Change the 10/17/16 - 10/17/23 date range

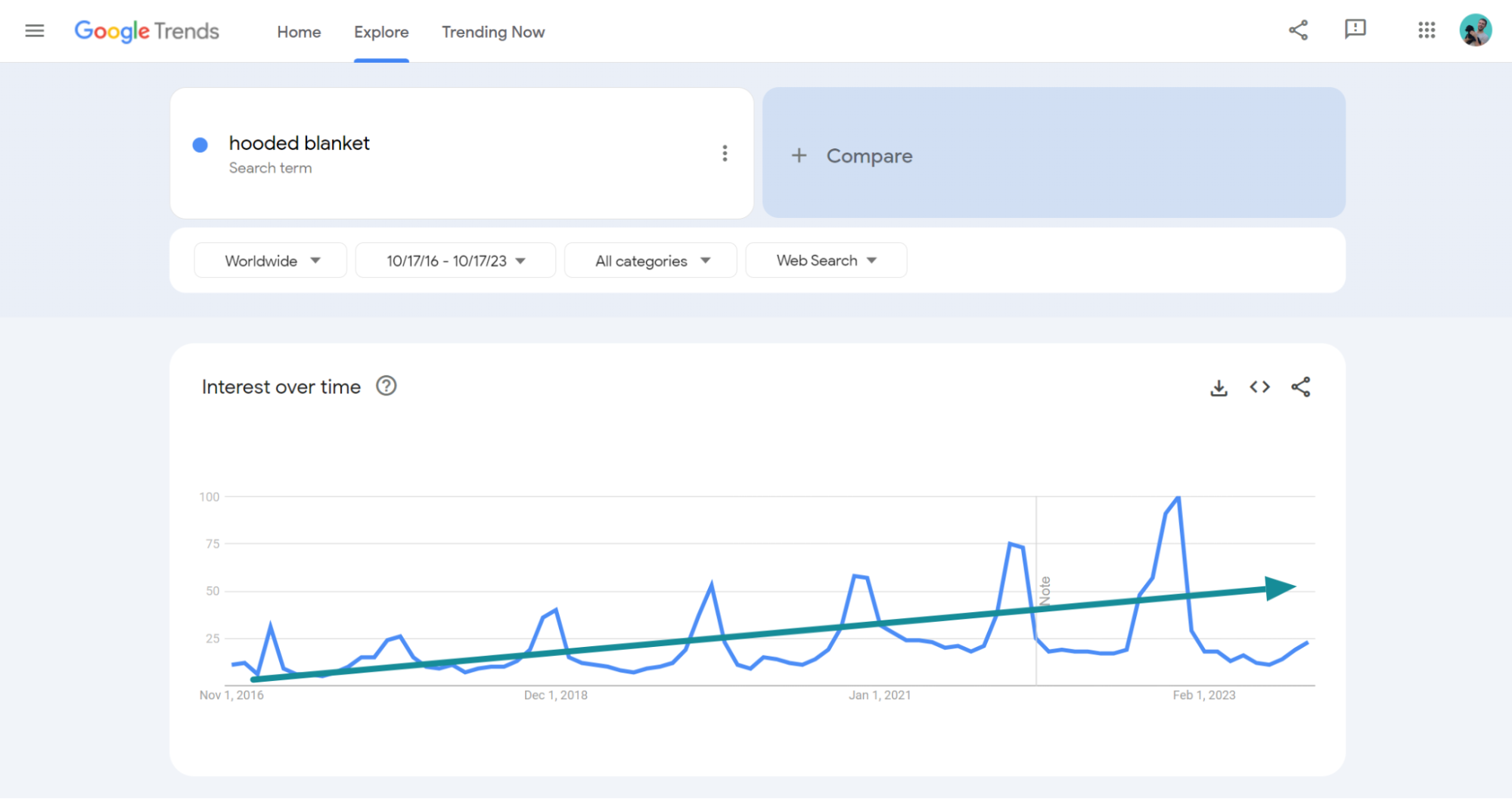pyautogui.click(x=455, y=260)
